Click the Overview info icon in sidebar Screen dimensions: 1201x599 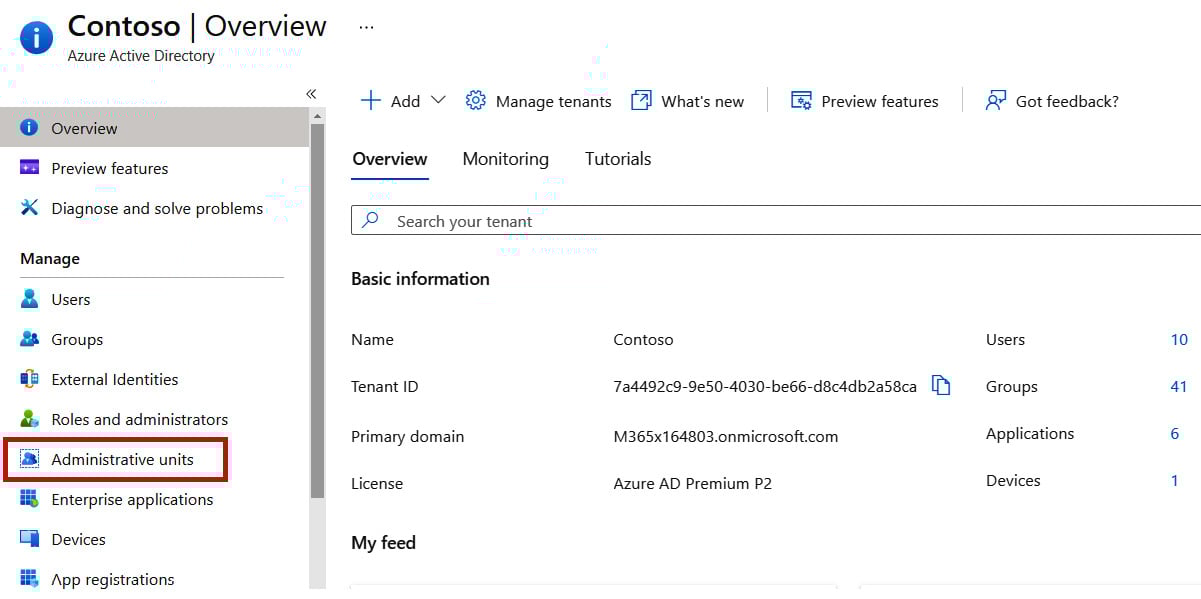(29, 128)
